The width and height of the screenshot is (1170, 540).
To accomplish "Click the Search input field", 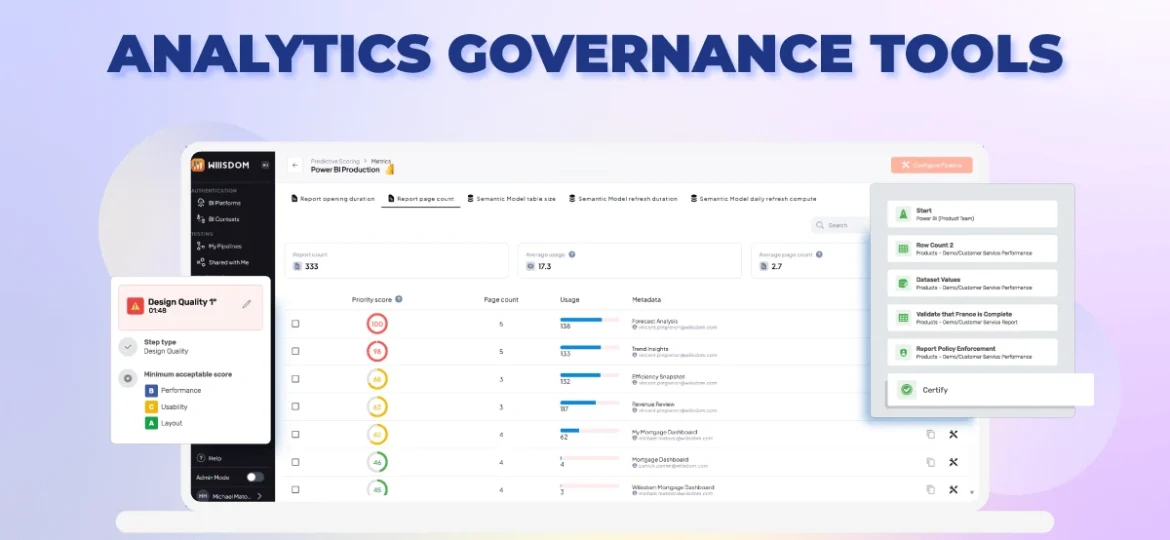I will coord(841,225).
